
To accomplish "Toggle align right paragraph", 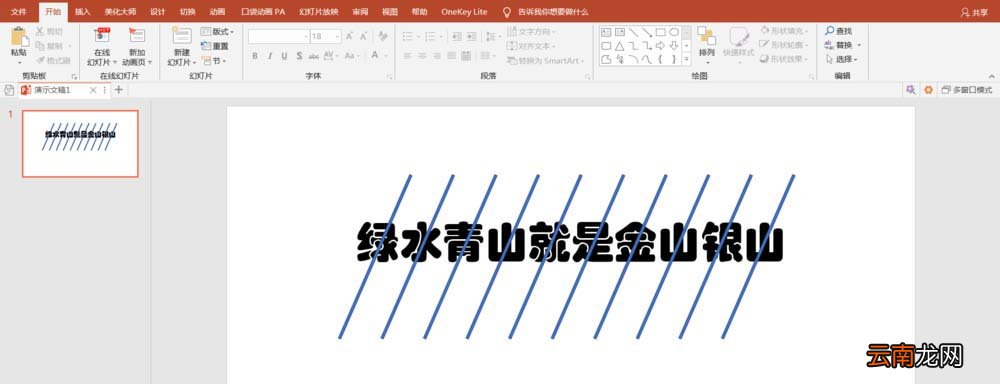I will click(436, 56).
